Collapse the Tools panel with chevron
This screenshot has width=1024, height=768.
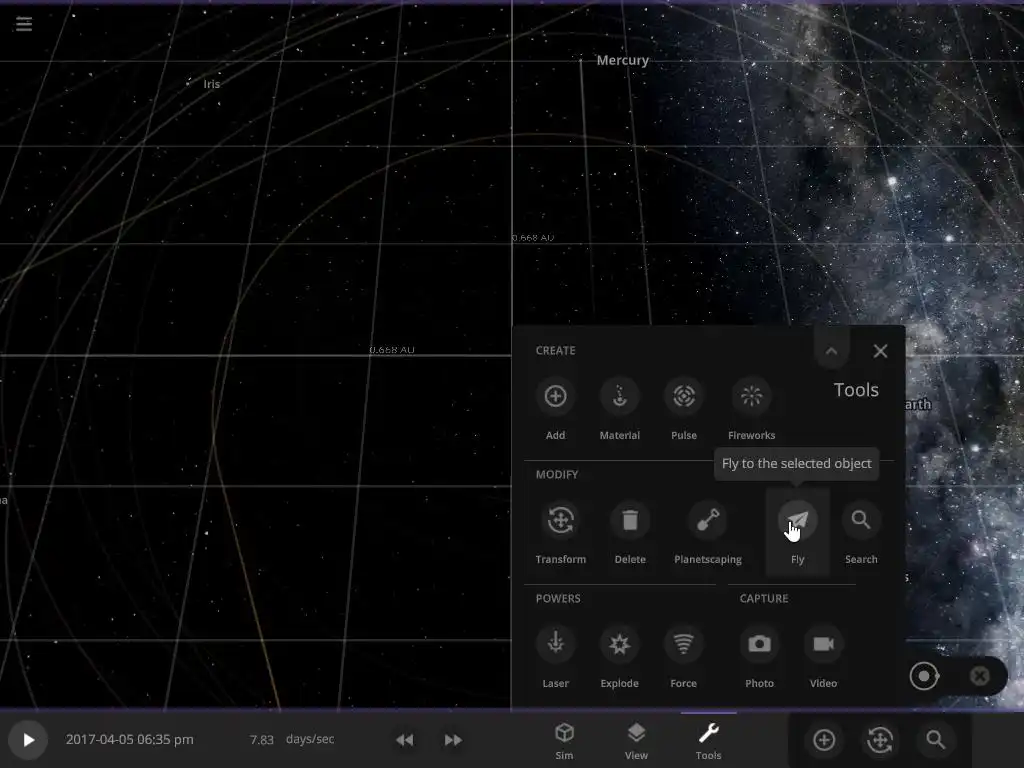coord(831,351)
